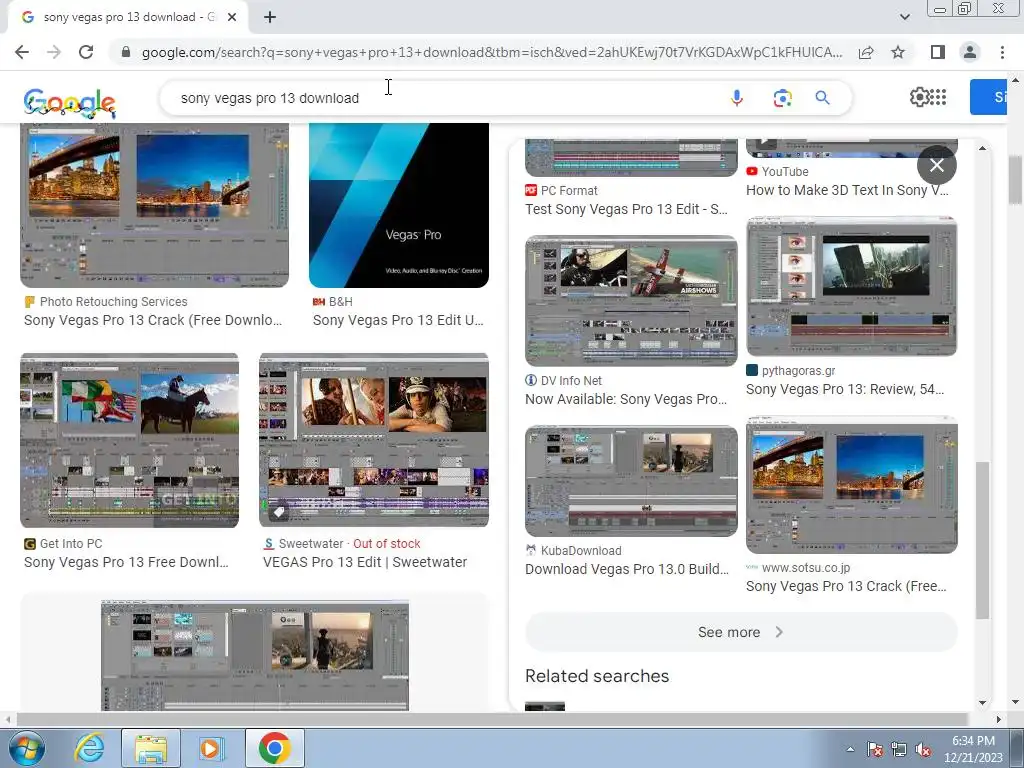Click horizontal scrollbar left arrow
The image size is (1024, 768).
click(x=7, y=720)
